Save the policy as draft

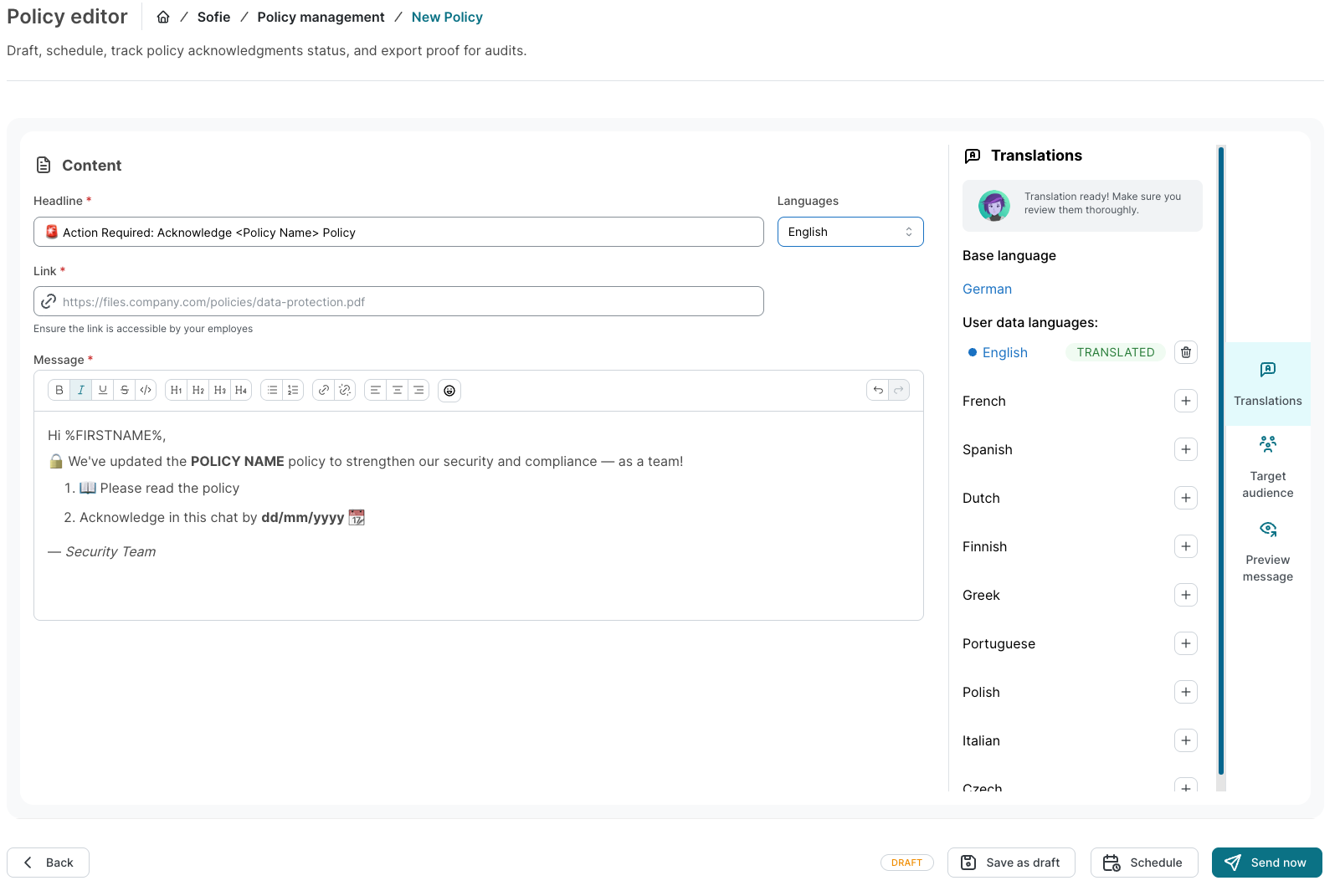pos(1011,863)
